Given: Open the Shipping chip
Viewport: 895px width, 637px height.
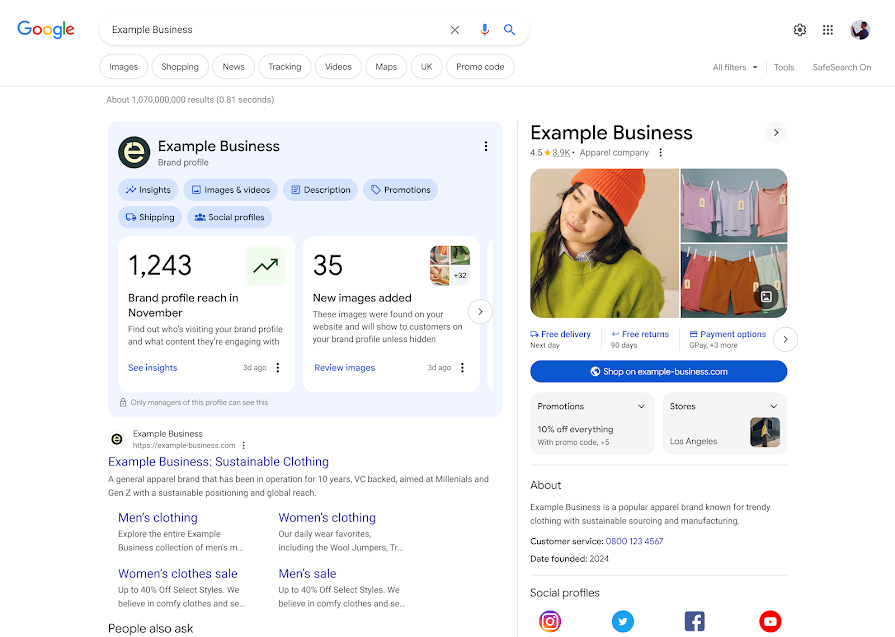Looking at the screenshot, I should click(150, 217).
